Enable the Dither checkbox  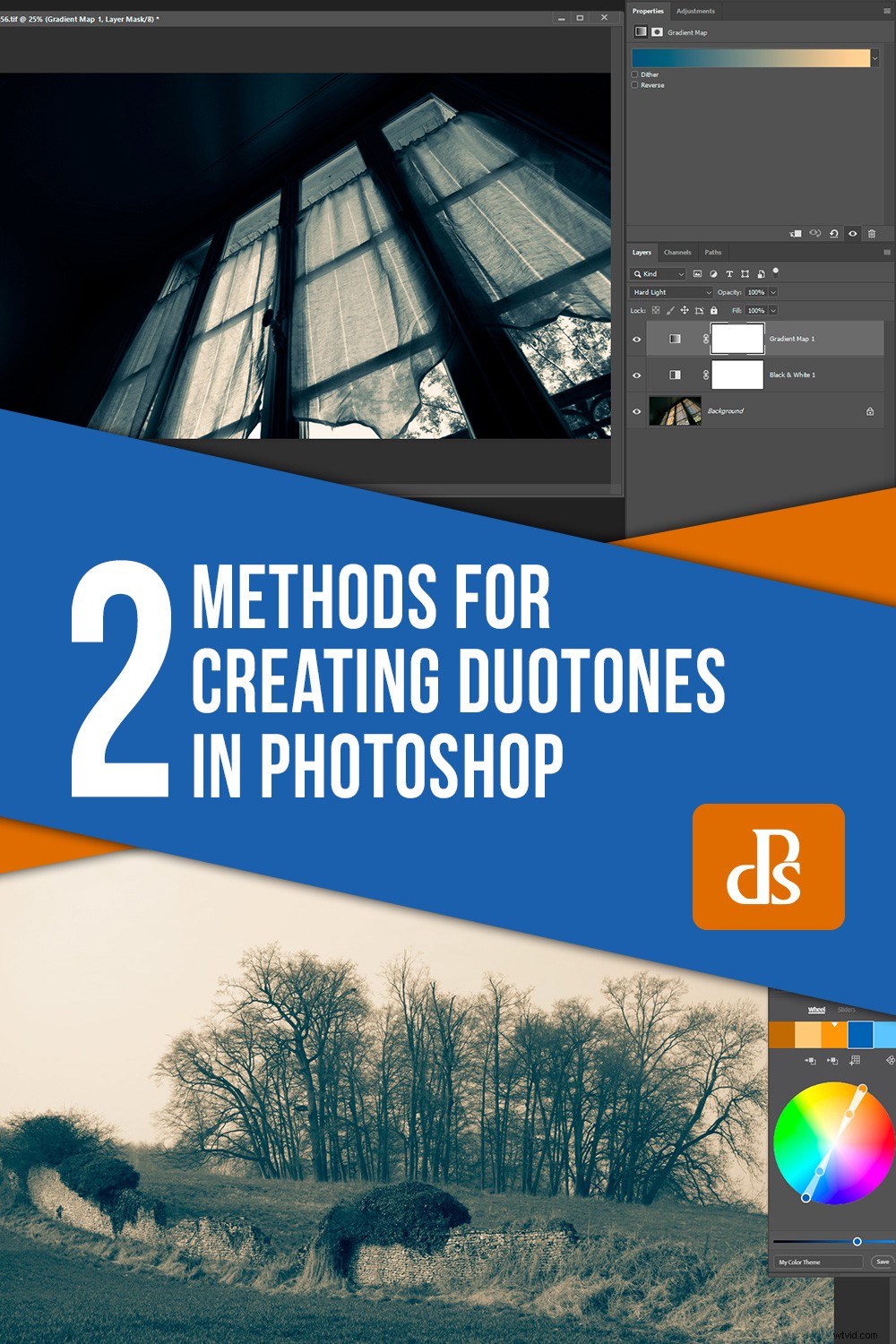pos(634,74)
